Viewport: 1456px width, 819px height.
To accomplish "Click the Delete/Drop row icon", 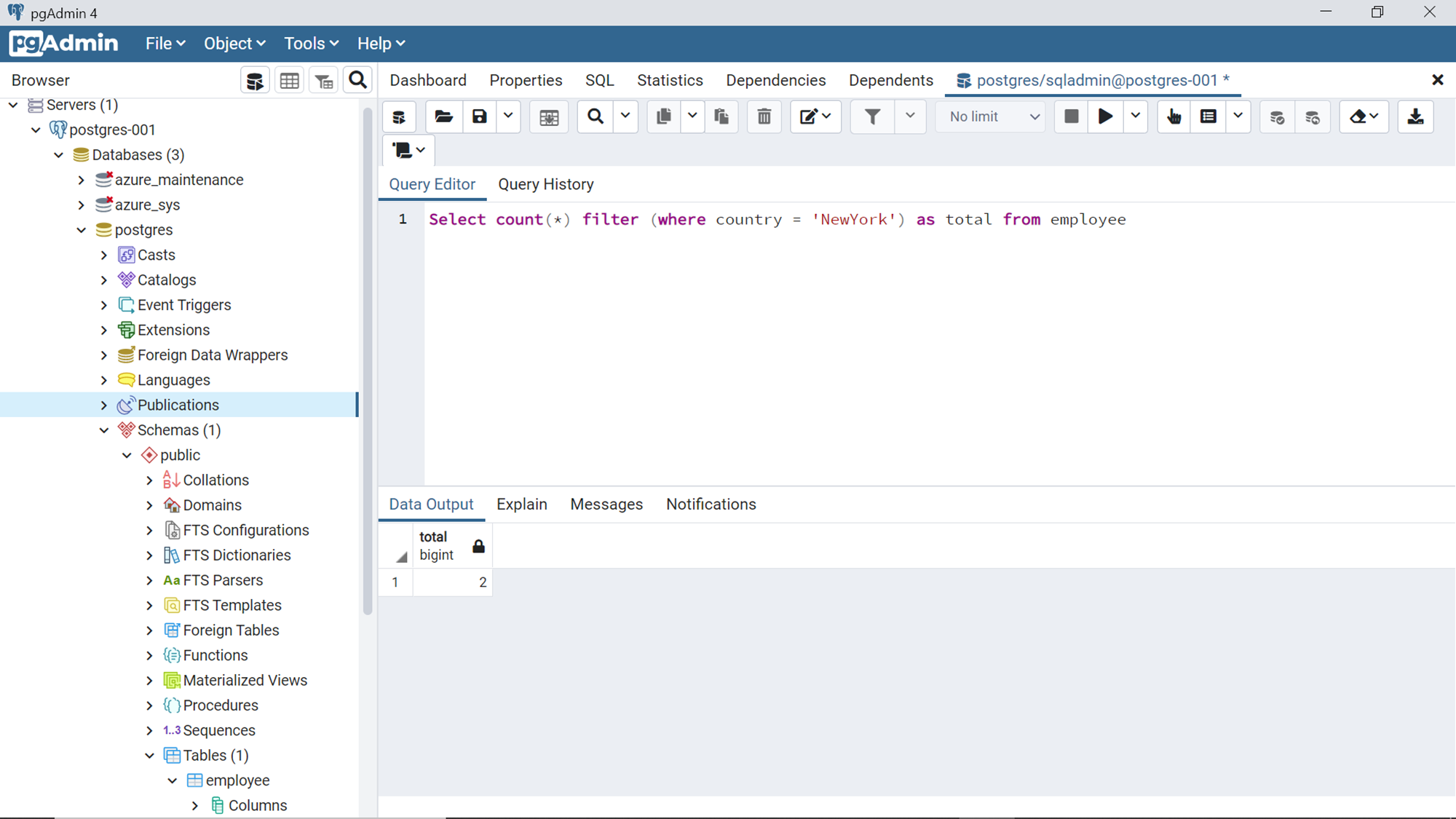I will [x=764, y=116].
